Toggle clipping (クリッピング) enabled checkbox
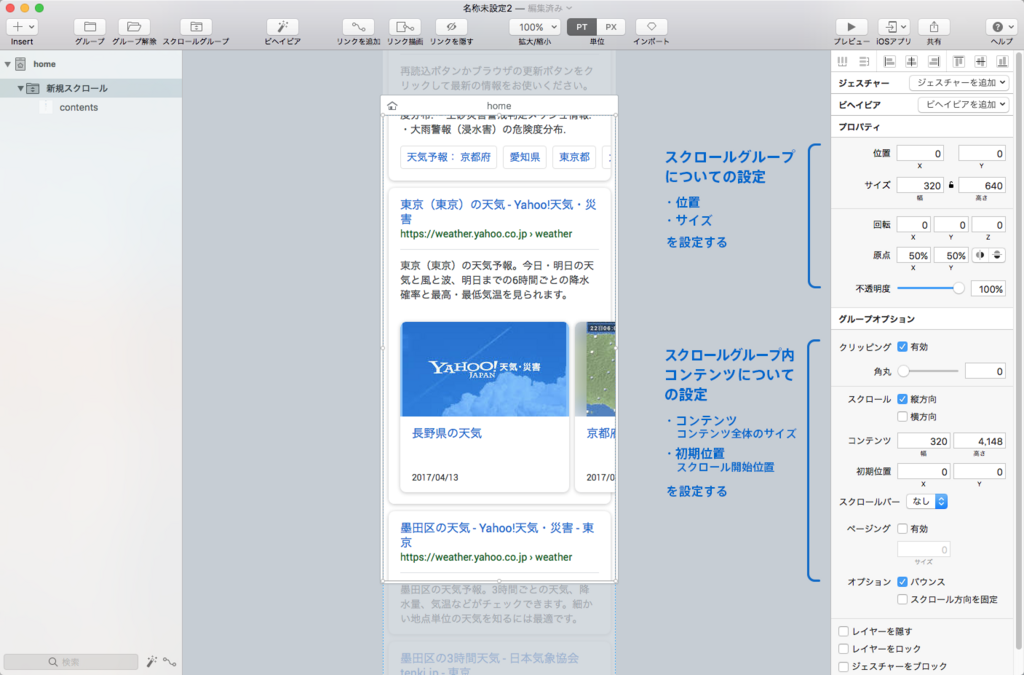The image size is (1024, 675). [x=903, y=347]
